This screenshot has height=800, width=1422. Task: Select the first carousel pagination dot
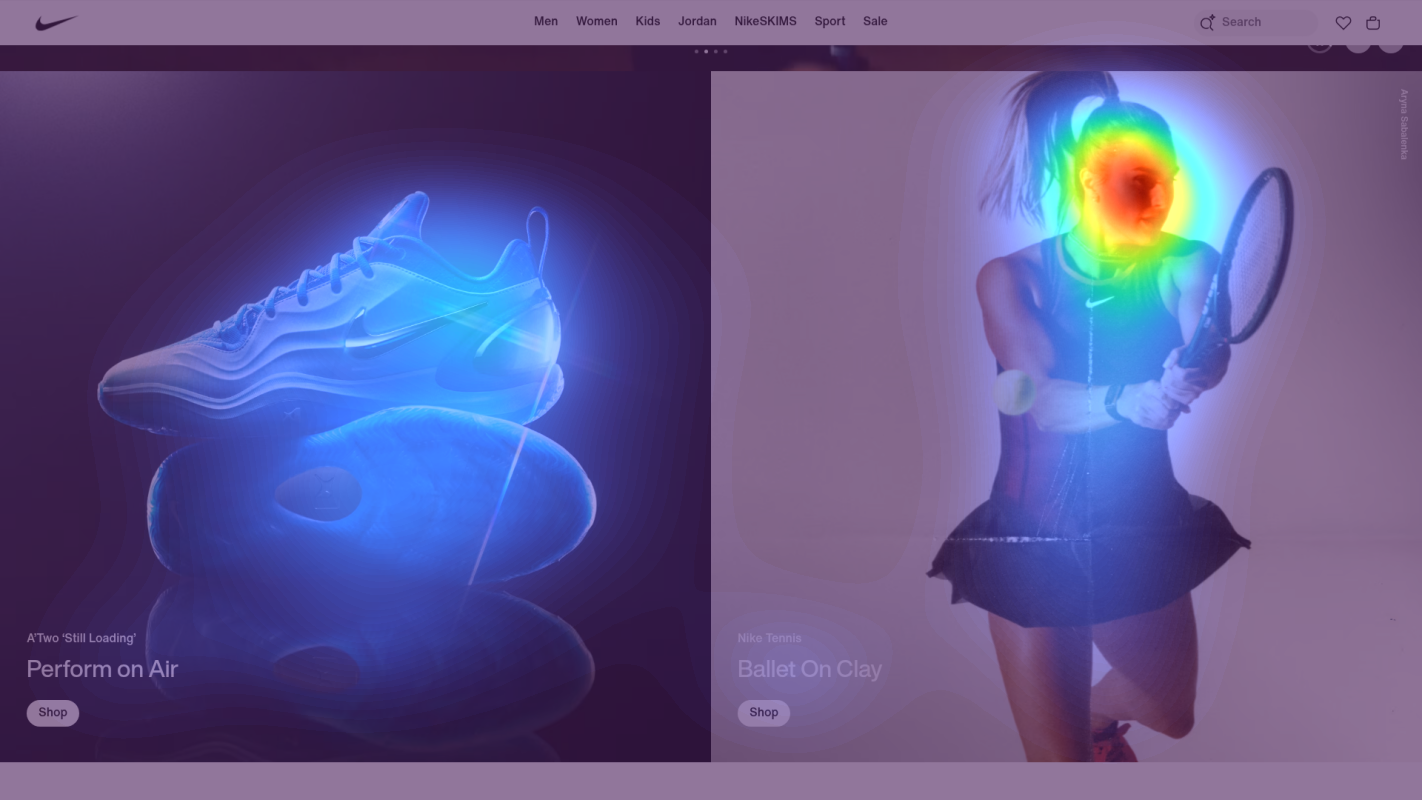(696, 51)
